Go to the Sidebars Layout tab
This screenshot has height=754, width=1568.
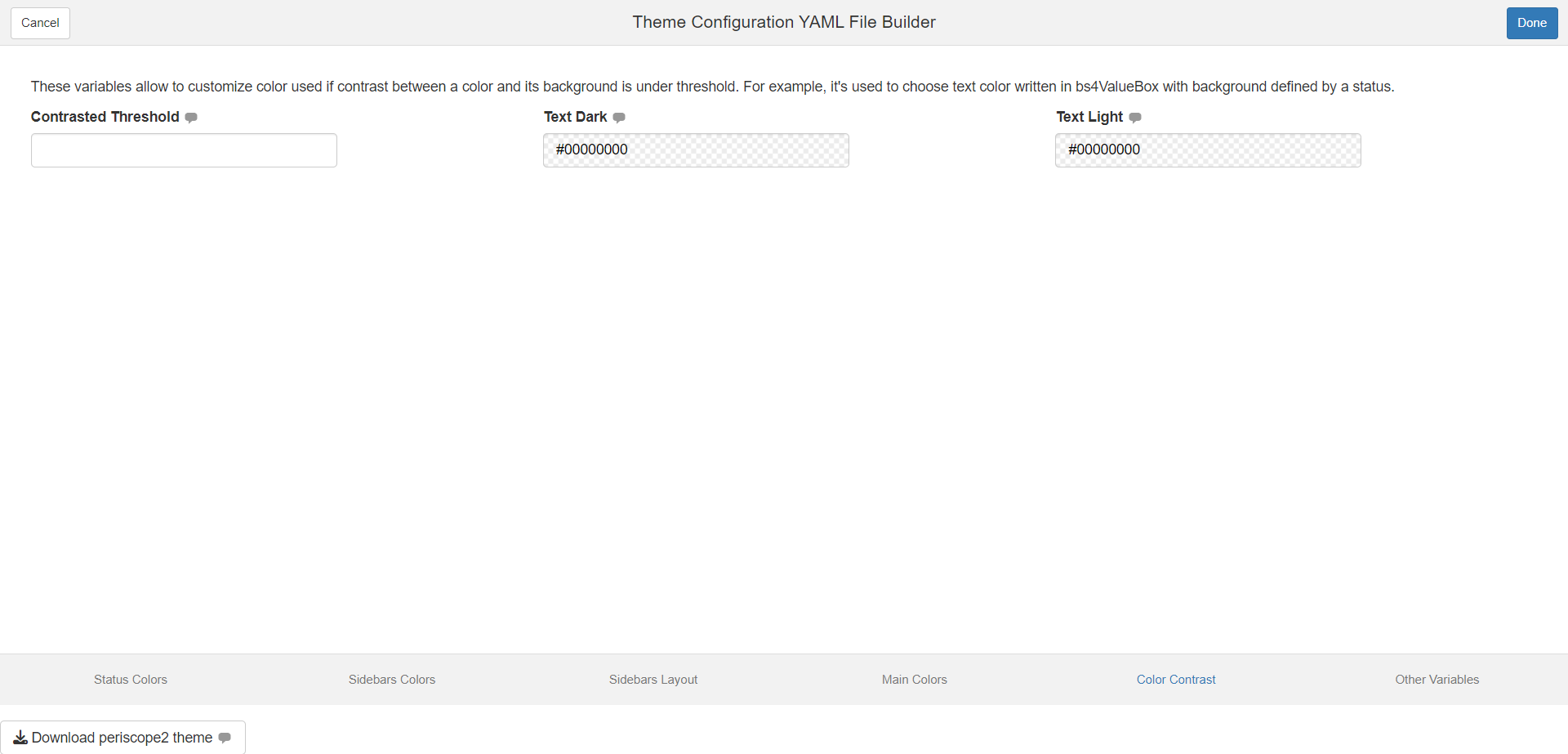(x=653, y=680)
